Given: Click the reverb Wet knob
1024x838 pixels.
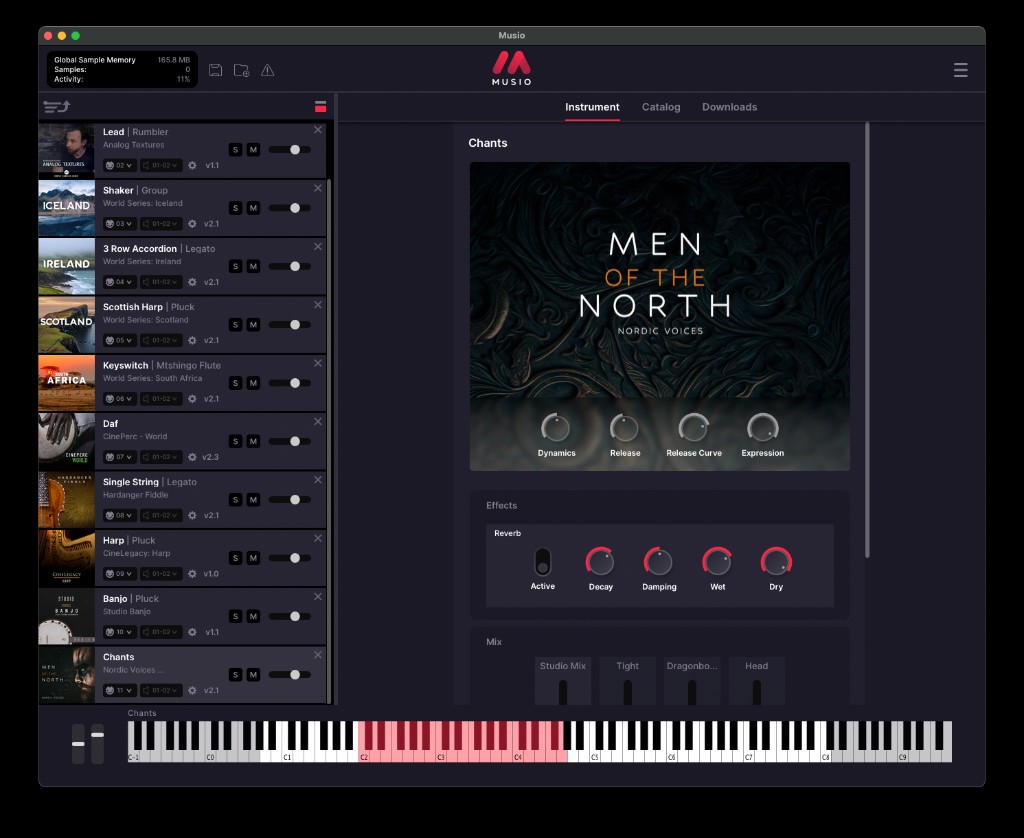Looking at the screenshot, I should pyautogui.click(x=717, y=562).
